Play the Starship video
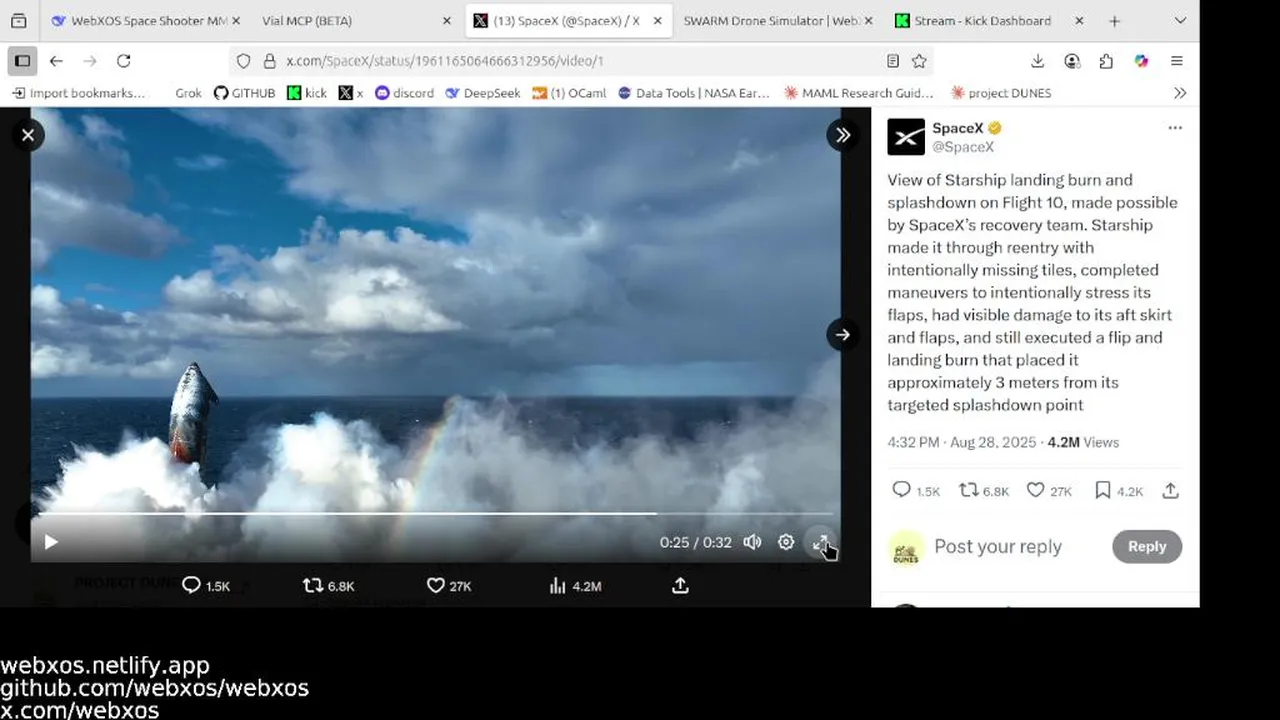1280x720 pixels. tap(51, 542)
